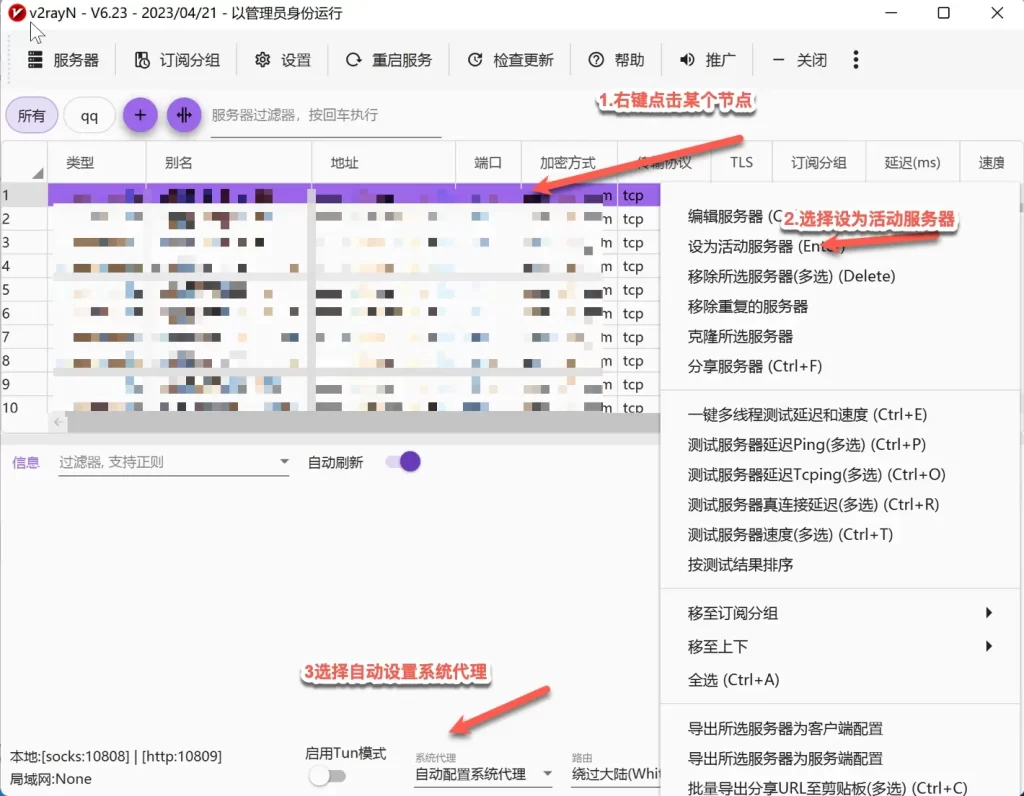Image resolution: width=1024 pixels, height=796 pixels.
Task: Choose 设为活动服务器 from context menu
Action: point(840,246)
